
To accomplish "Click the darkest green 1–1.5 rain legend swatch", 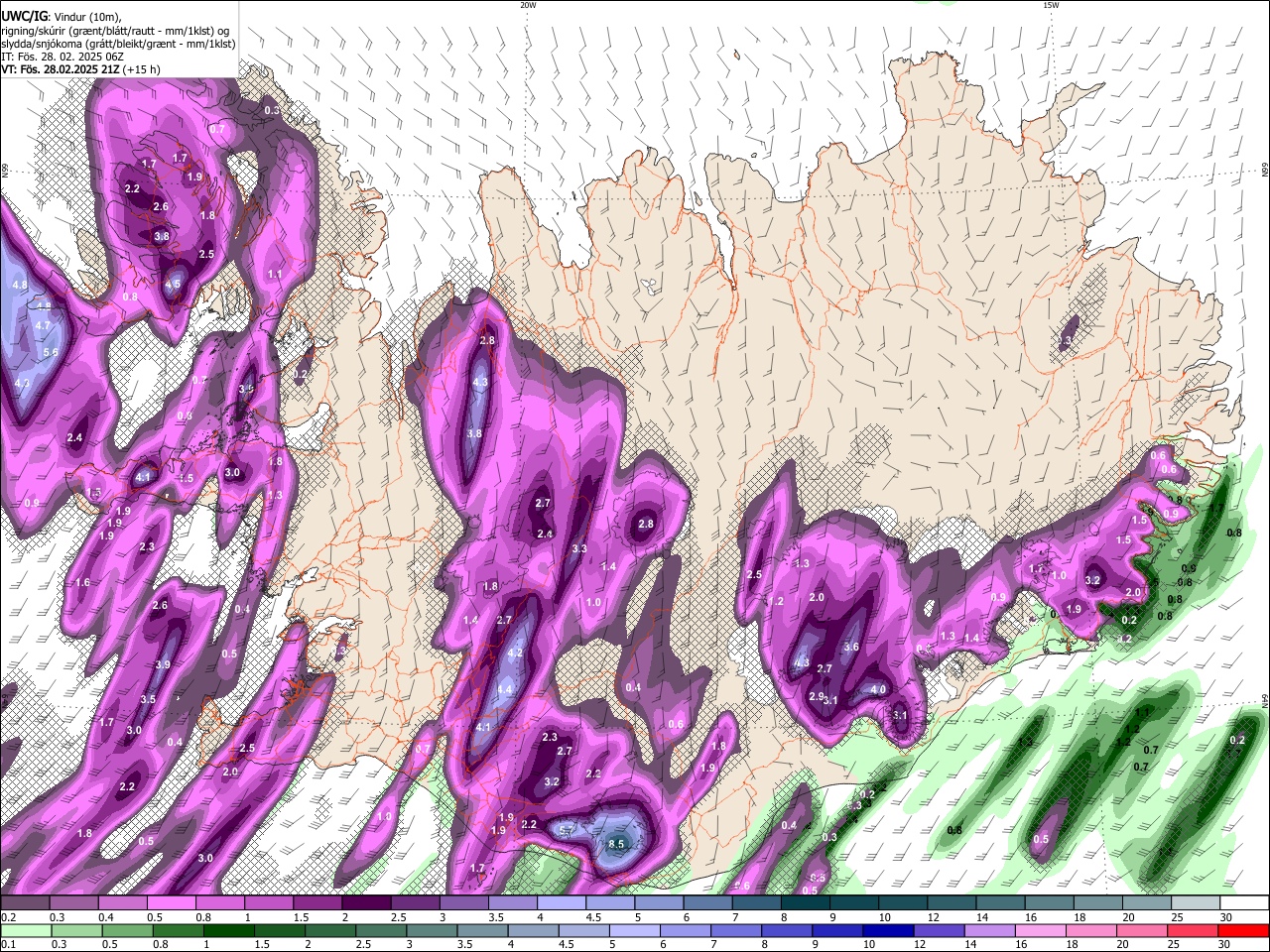I will pos(229,930).
